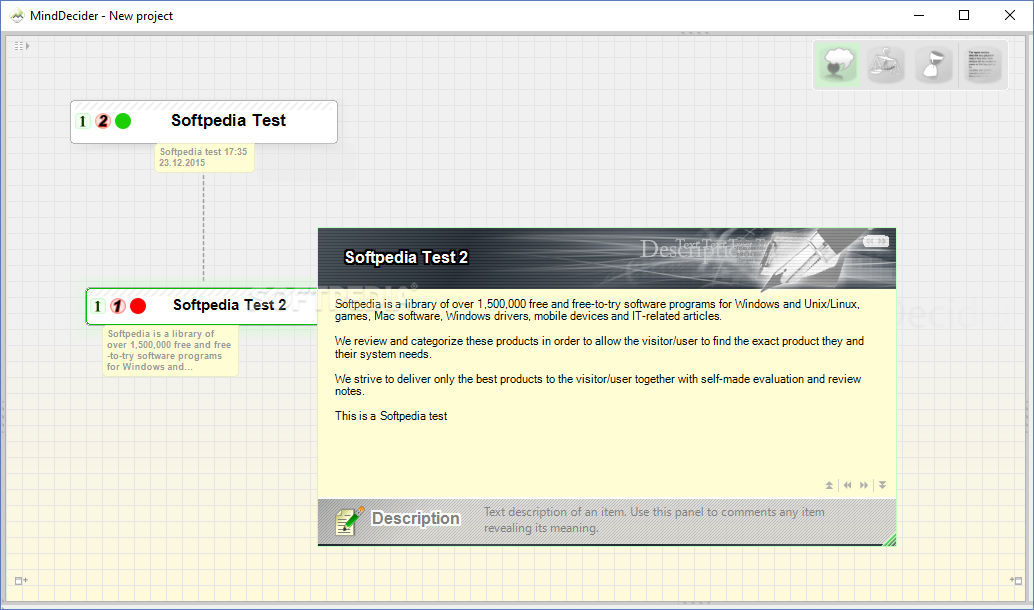Jump to bottom with double down arrow
Screen dimensions: 1034x610
click(882, 485)
